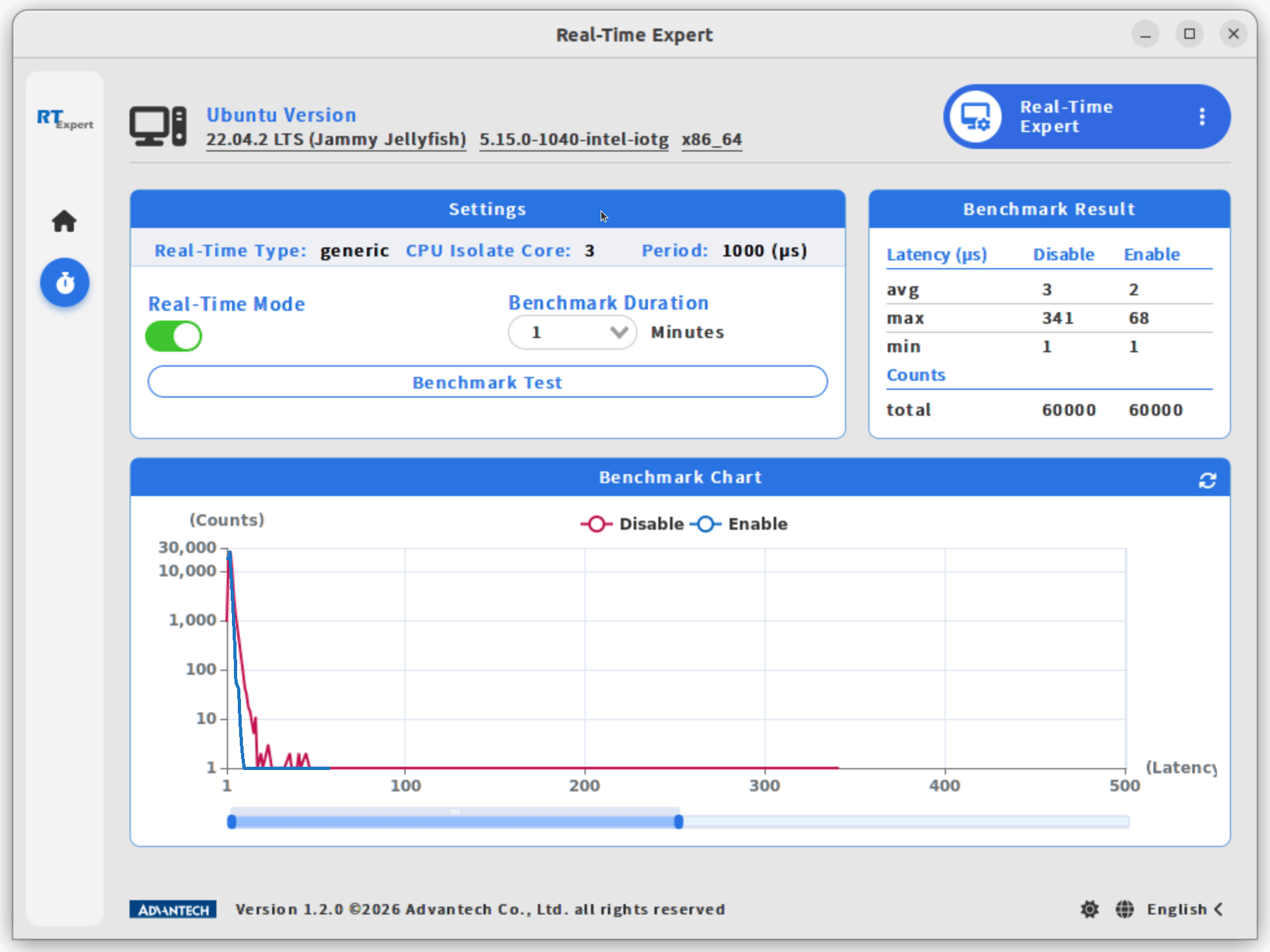Click the x86_64 architecture text
The width and height of the screenshot is (1270, 952).
(711, 139)
